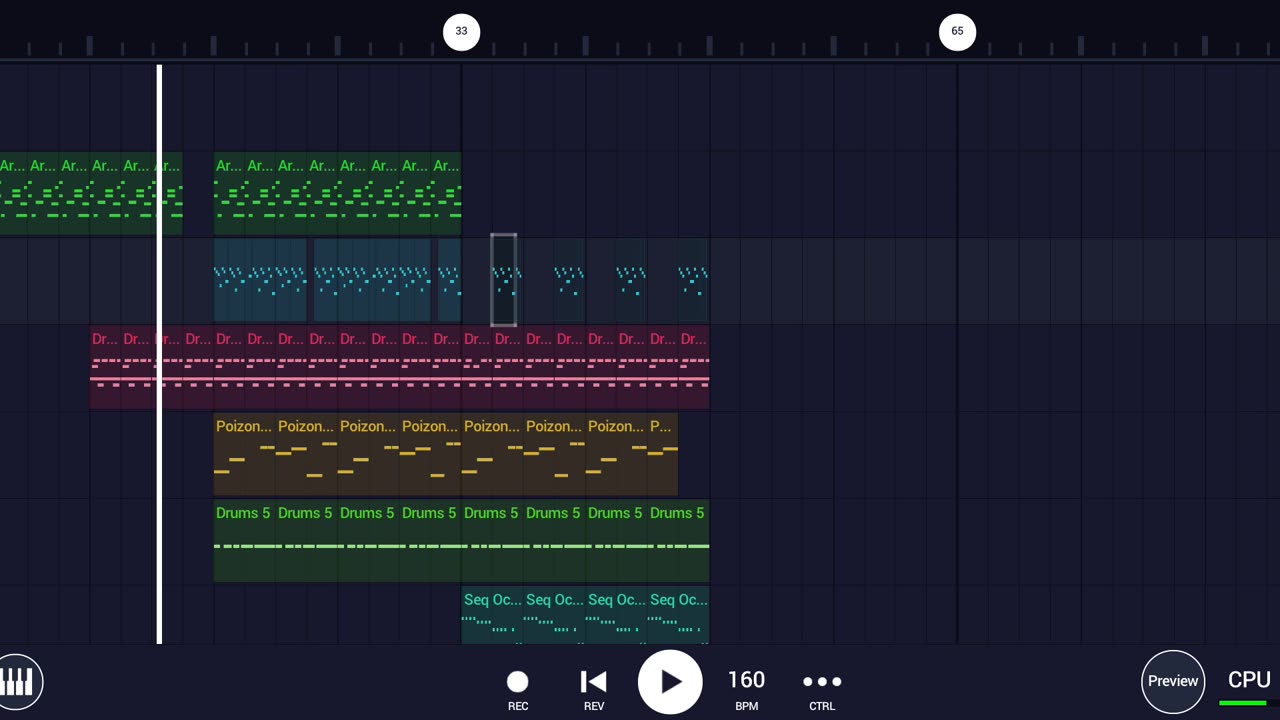Click the Preview button

click(1173, 681)
